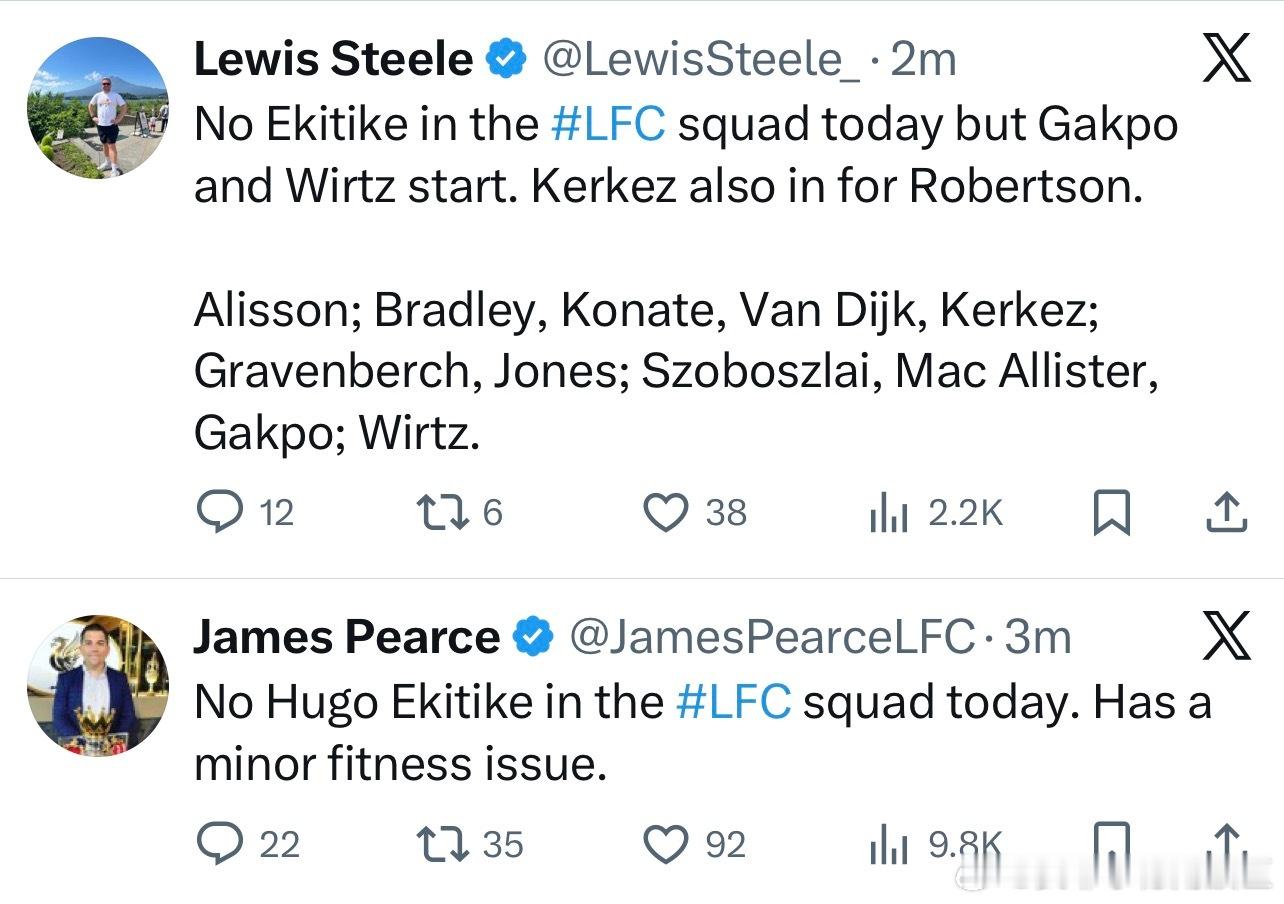
Task: Click X logo on Lewis Steele's tweet
Action: (x=1226, y=59)
